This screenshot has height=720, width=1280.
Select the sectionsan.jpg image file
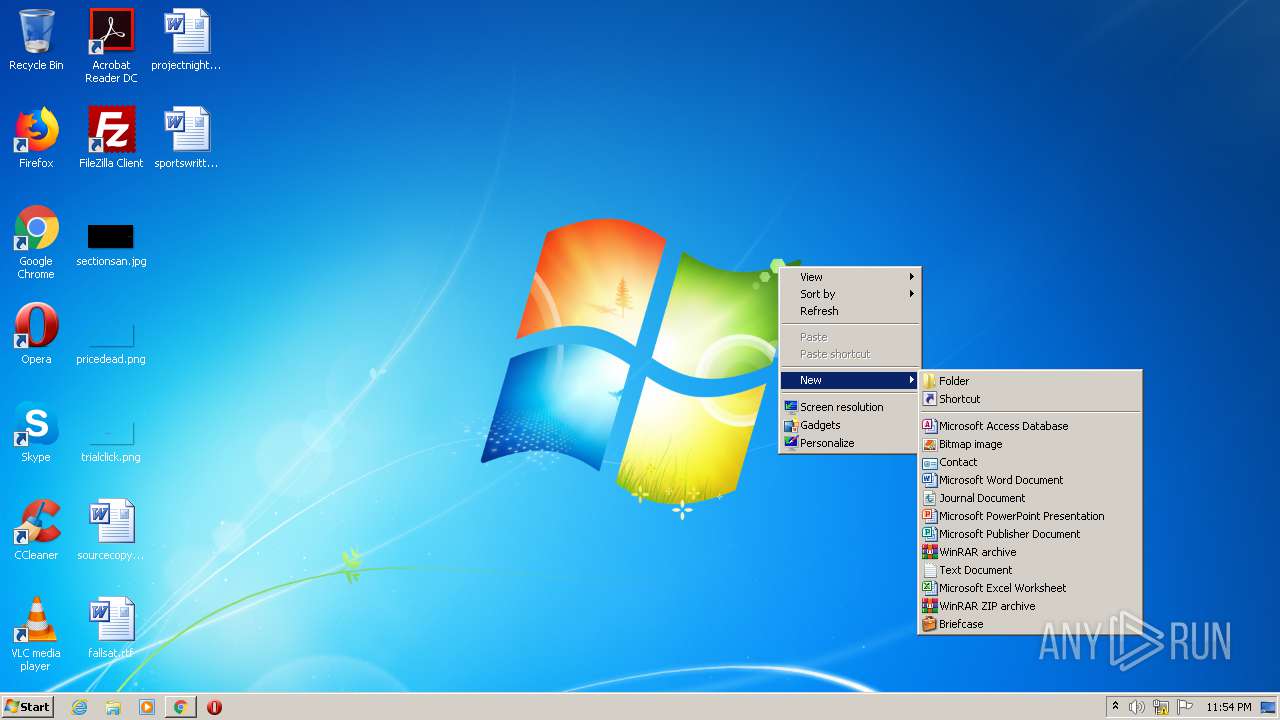pyautogui.click(x=111, y=245)
